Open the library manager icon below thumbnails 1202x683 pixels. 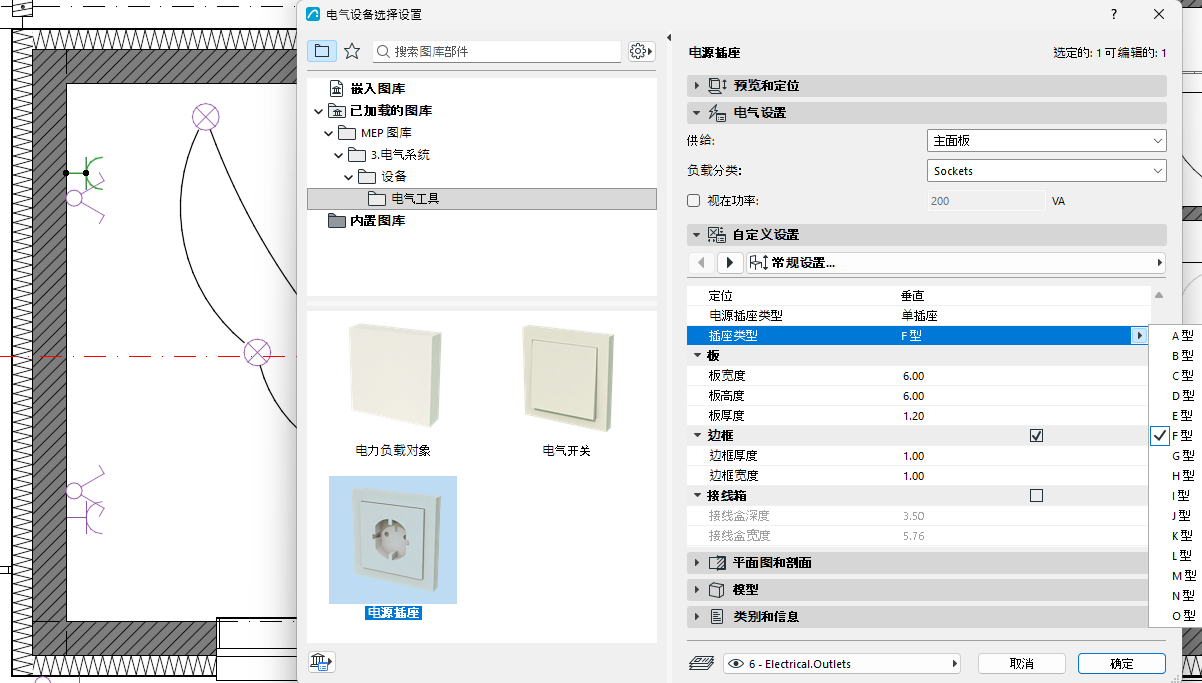pos(321,661)
